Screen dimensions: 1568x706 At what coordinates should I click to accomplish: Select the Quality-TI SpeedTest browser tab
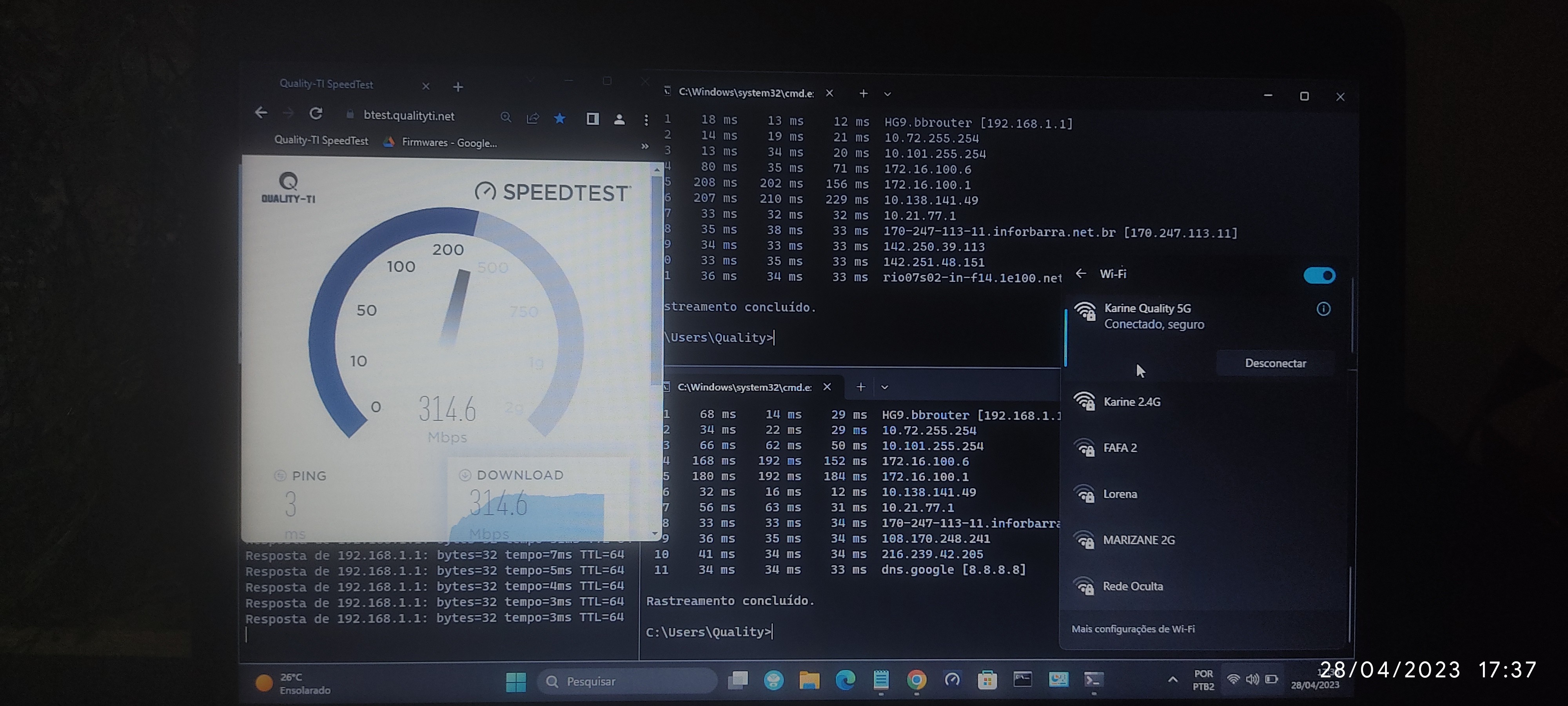pos(327,84)
